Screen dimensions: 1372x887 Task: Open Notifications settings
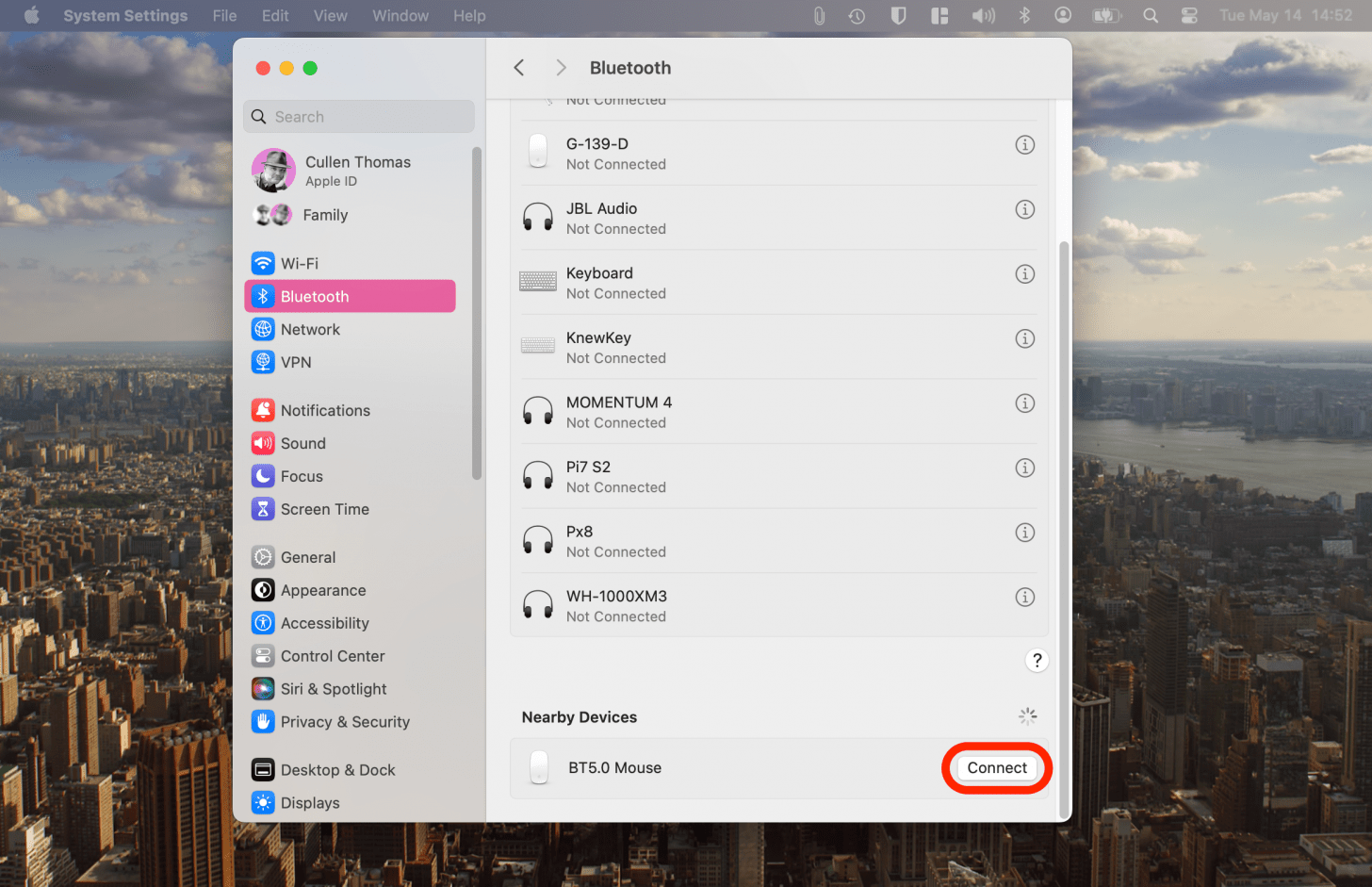[324, 410]
